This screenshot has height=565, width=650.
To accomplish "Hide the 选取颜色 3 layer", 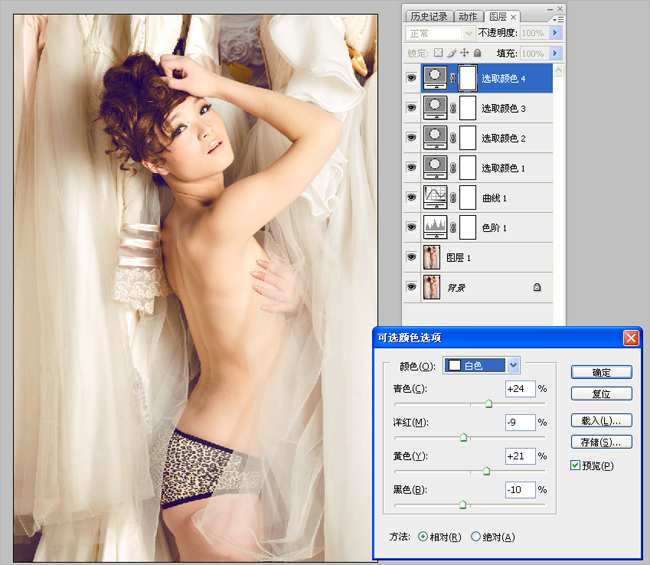I will [411, 108].
